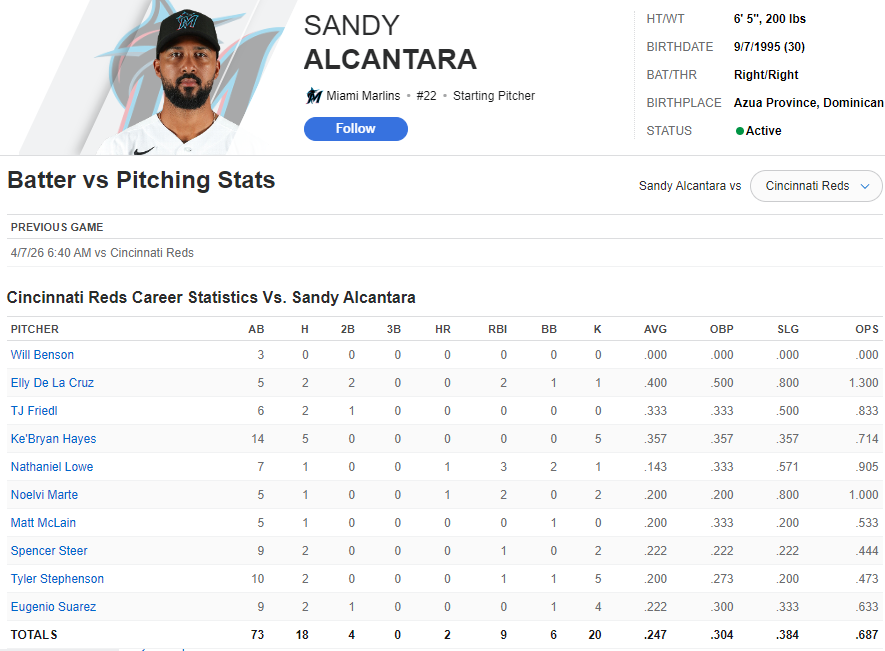This screenshot has height=651, width=885.
Task: Open Matt McLain's player page
Action: [x=43, y=523]
